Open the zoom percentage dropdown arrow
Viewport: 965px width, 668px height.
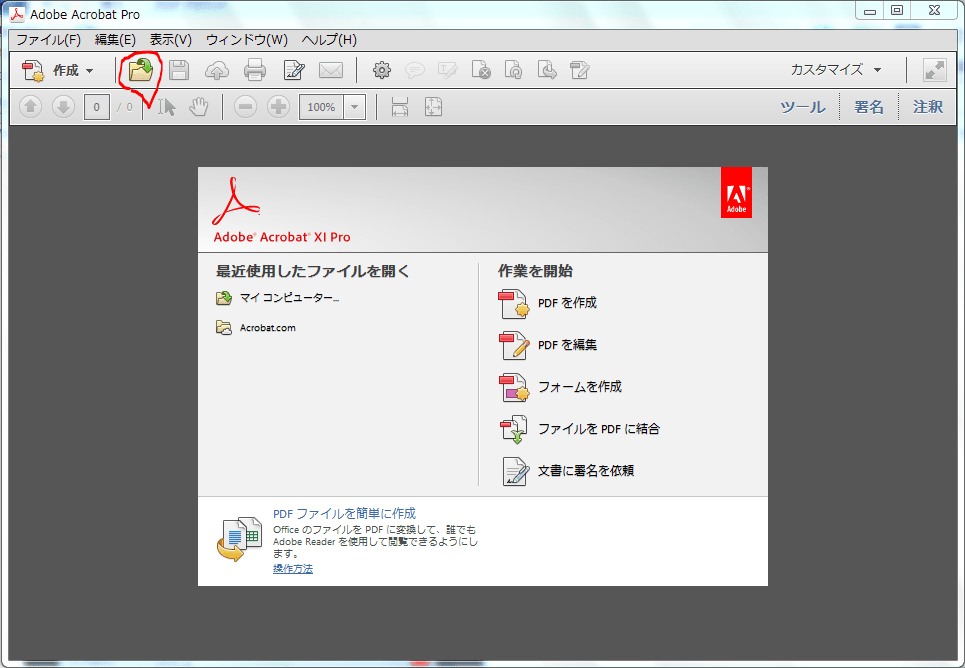pos(354,107)
